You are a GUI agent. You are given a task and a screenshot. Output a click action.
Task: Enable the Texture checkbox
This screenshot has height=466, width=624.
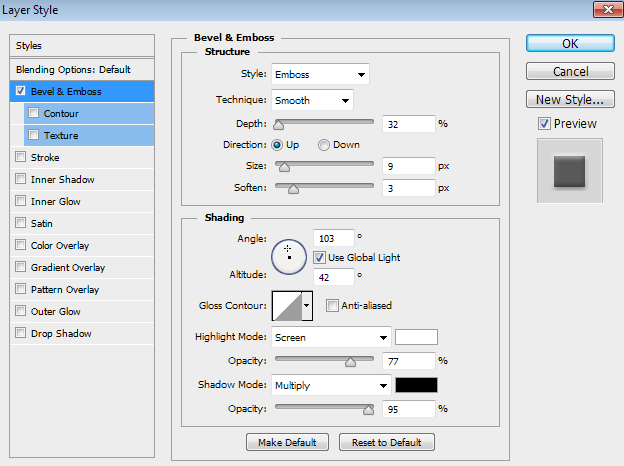point(33,135)
